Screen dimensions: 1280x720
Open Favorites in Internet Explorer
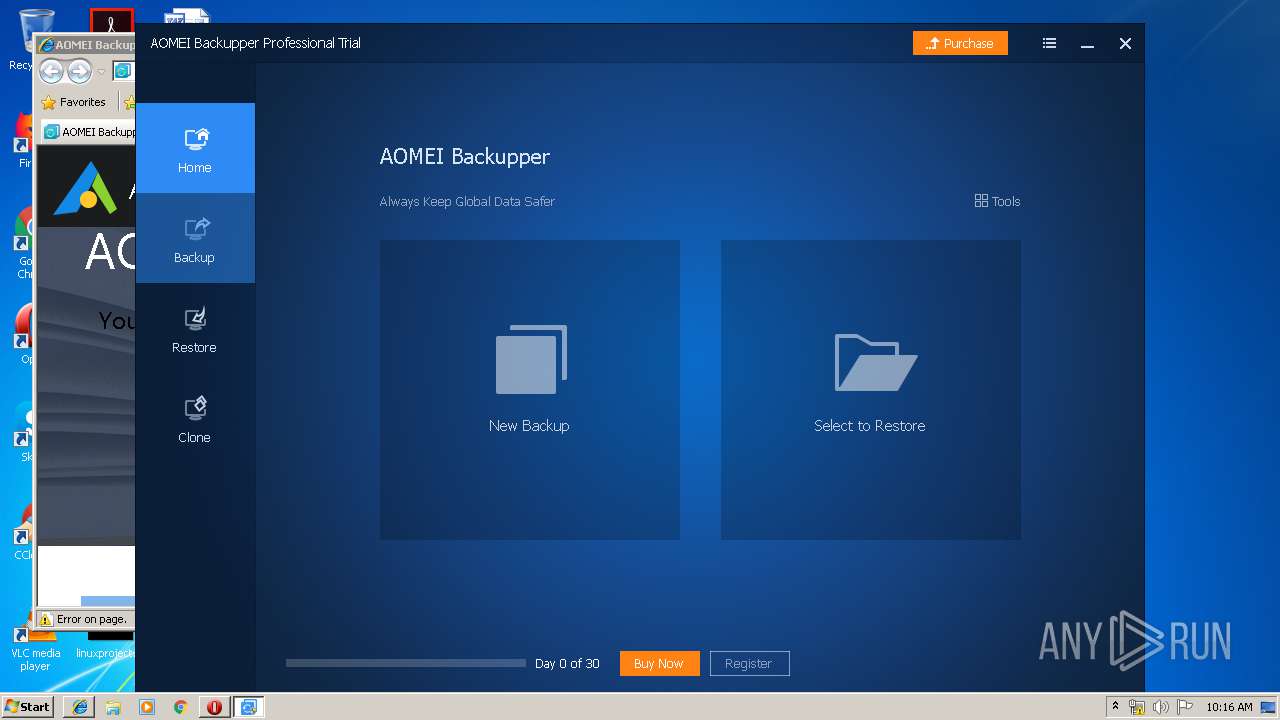[x=73, y=102]
